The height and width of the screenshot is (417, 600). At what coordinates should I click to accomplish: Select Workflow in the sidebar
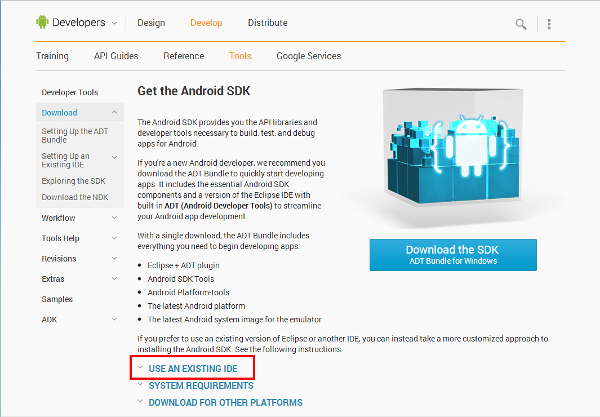pyautogui.click(x=58, y=218)
